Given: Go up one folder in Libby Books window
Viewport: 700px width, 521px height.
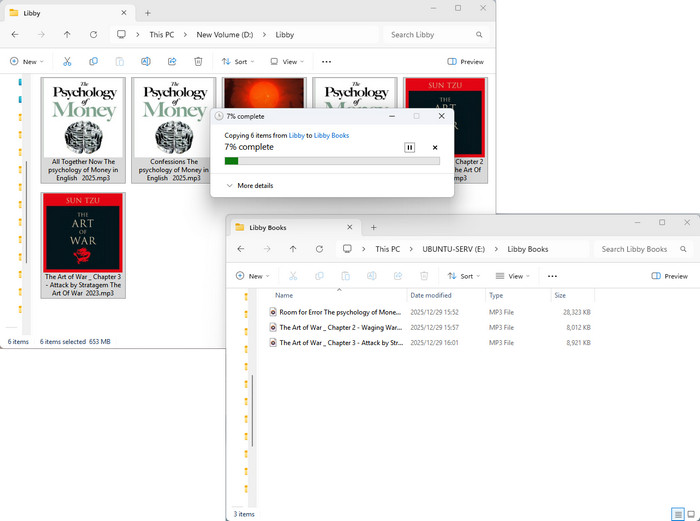Looking at the screenshot, I should pos(293,249).
